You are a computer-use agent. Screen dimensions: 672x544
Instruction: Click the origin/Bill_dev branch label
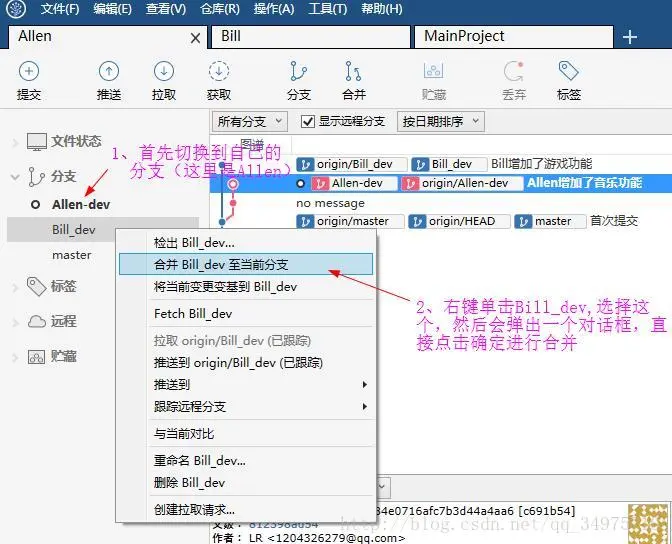tap(351, 164)
